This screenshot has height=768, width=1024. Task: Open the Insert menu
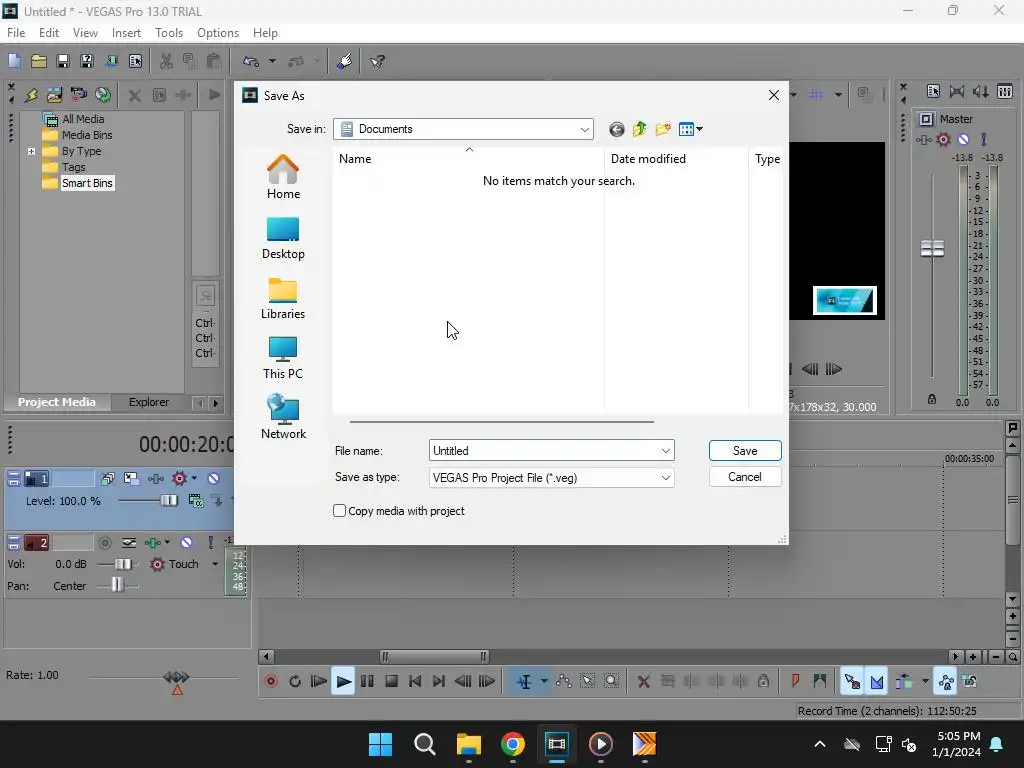(126, 33)
